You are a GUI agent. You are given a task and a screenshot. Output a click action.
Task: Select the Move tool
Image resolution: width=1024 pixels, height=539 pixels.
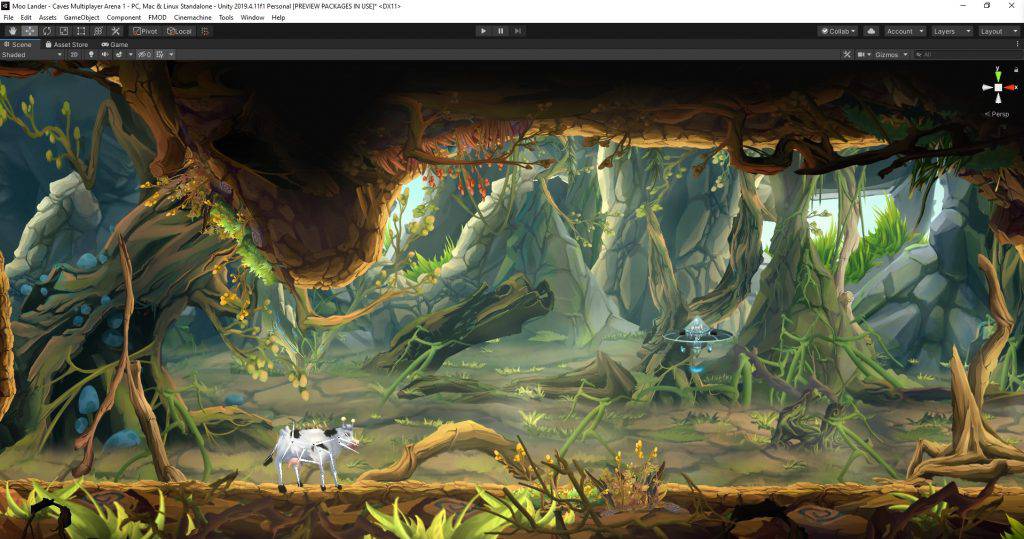point(29,31)
